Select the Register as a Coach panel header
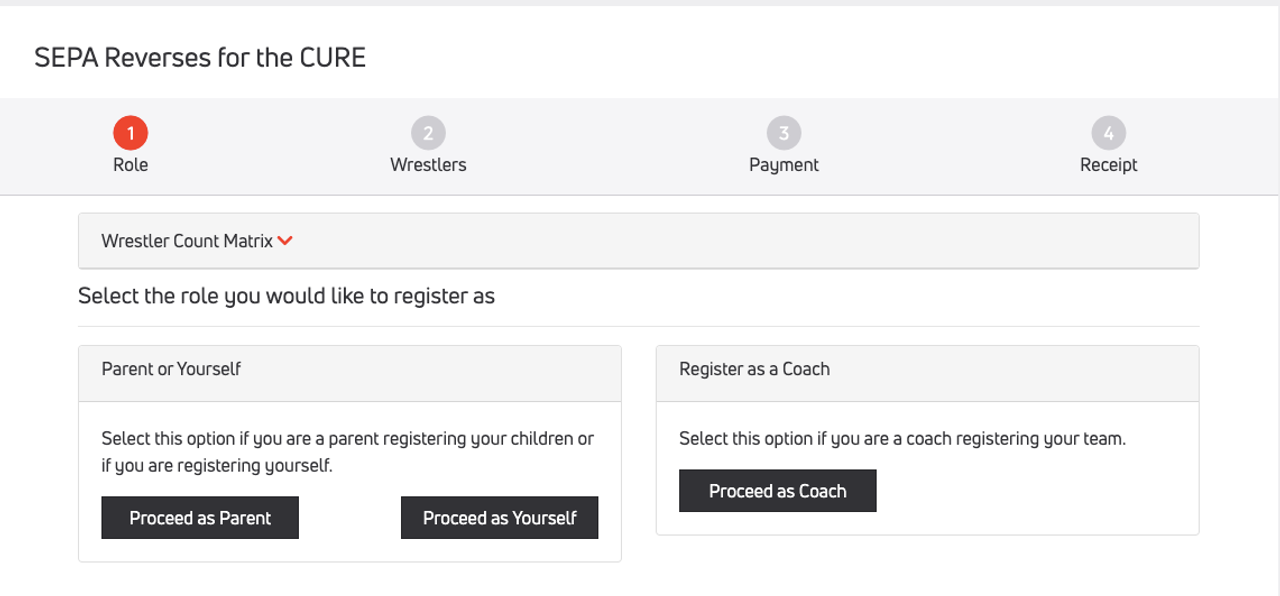 754,369
